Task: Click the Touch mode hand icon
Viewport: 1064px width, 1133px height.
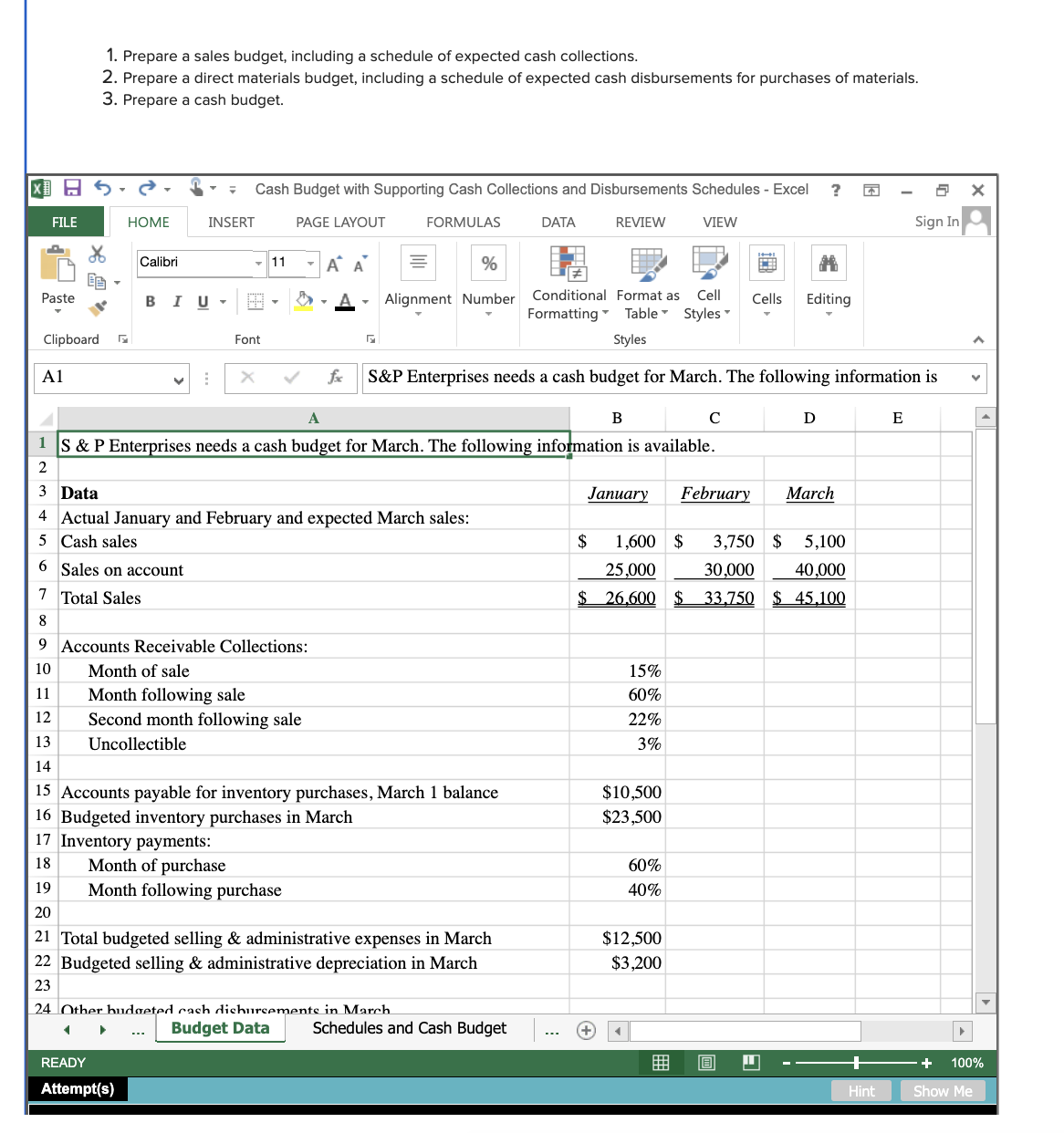Action: tap(197, 188)
